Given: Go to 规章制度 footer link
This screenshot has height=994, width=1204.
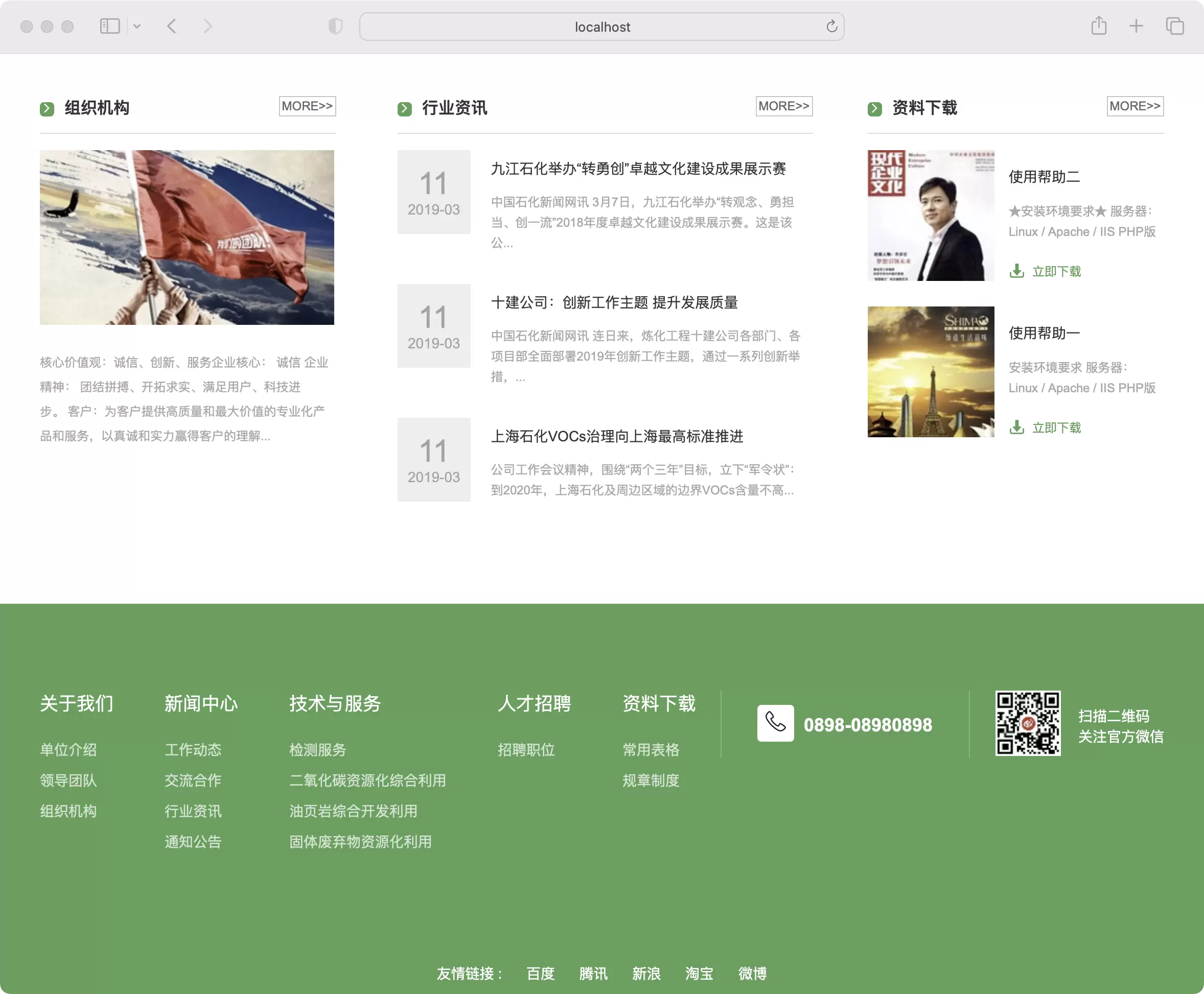Looking at the screenshot, I should click(651, 781).
